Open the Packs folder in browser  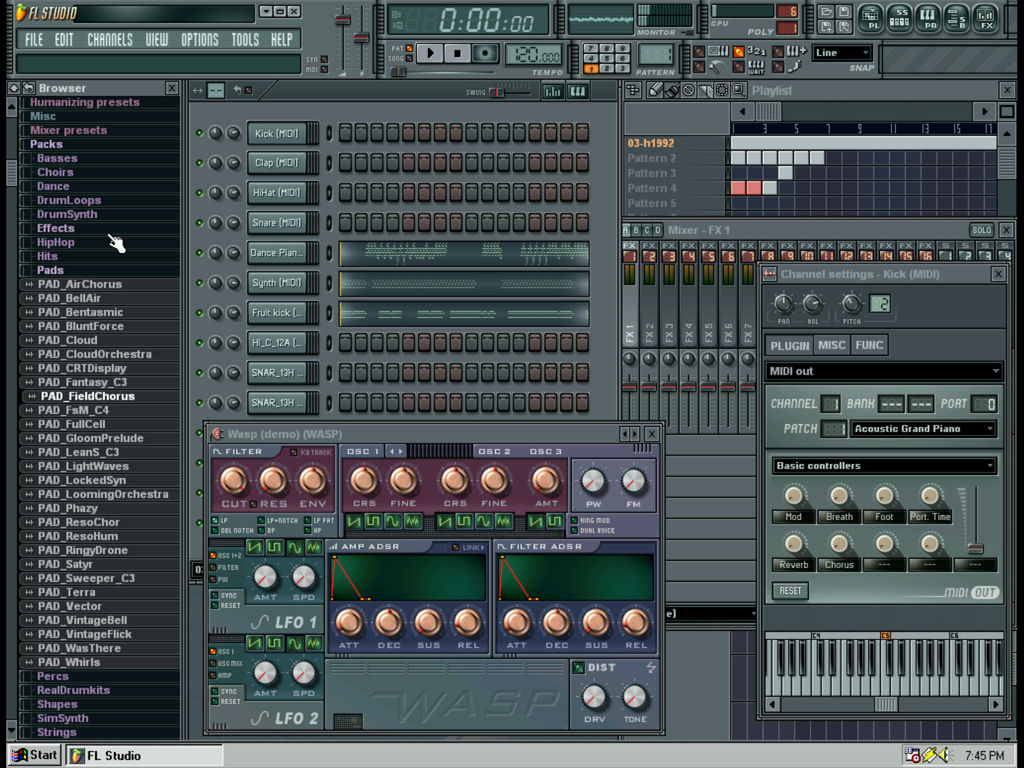(x=46, y=144)
